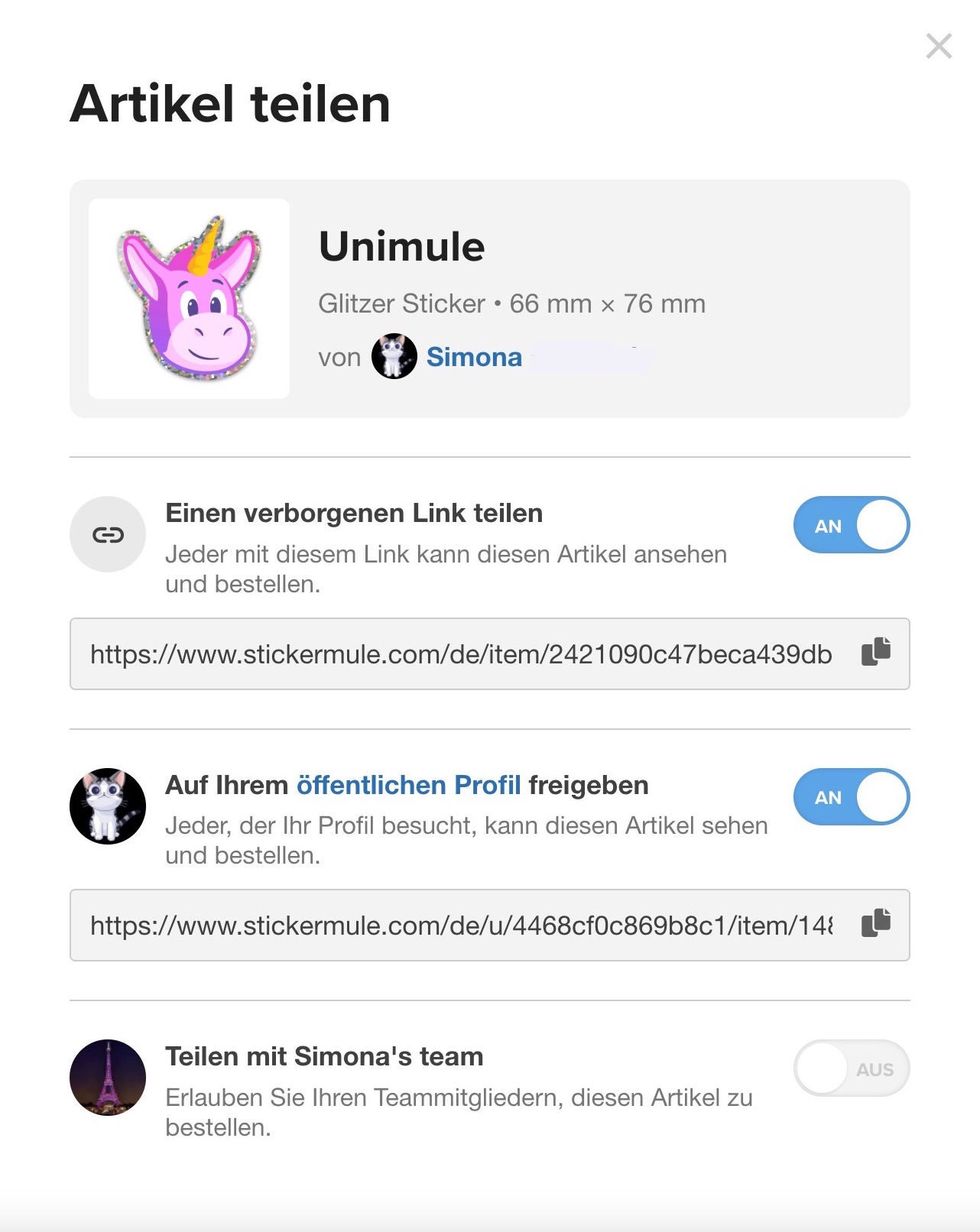
Task: Select the public profile URL field
Action: (x=459, y=924)
